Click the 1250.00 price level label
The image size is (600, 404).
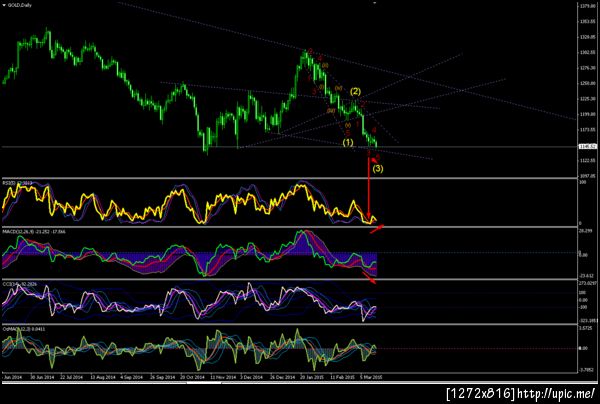[x=588, y=83]
